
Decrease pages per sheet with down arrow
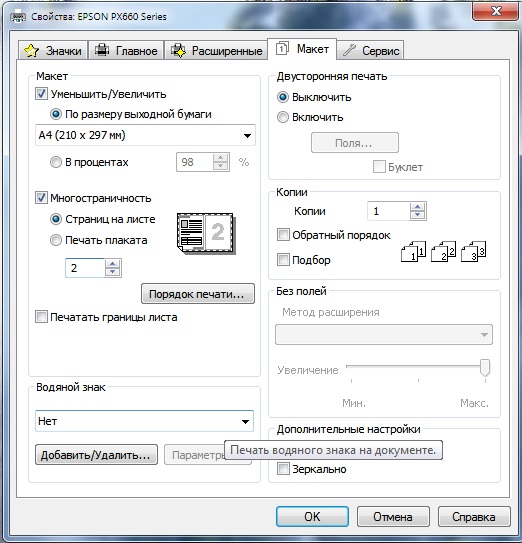(x=112, y=272)
